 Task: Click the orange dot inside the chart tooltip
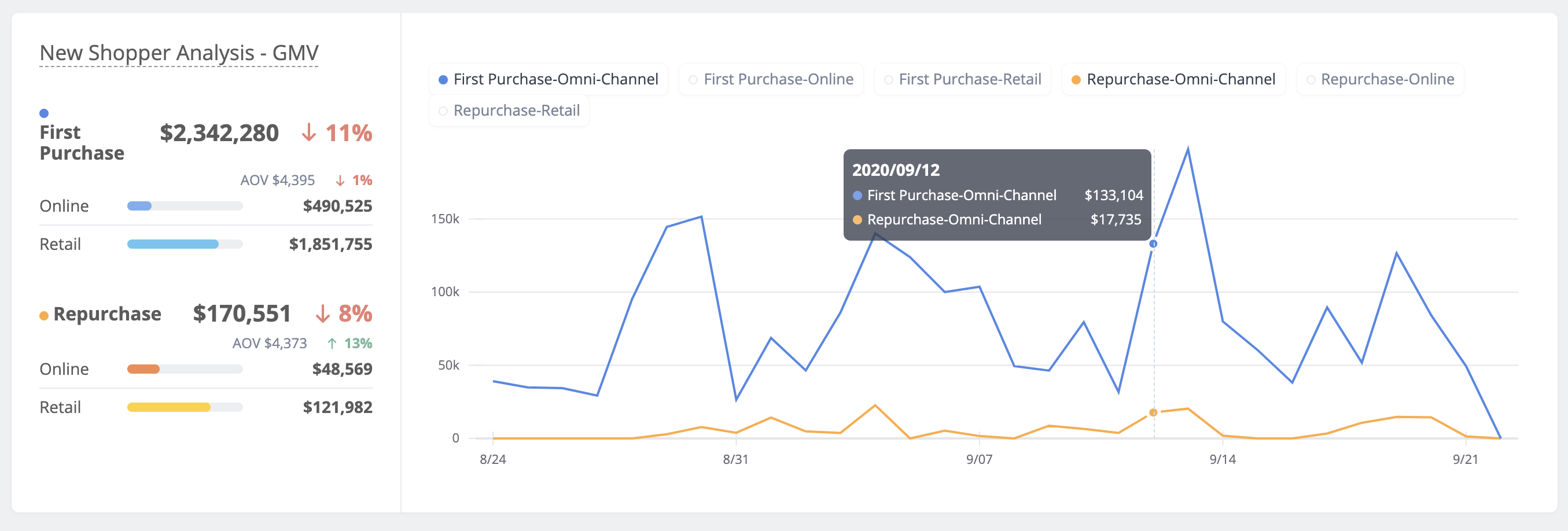(857, 220)
